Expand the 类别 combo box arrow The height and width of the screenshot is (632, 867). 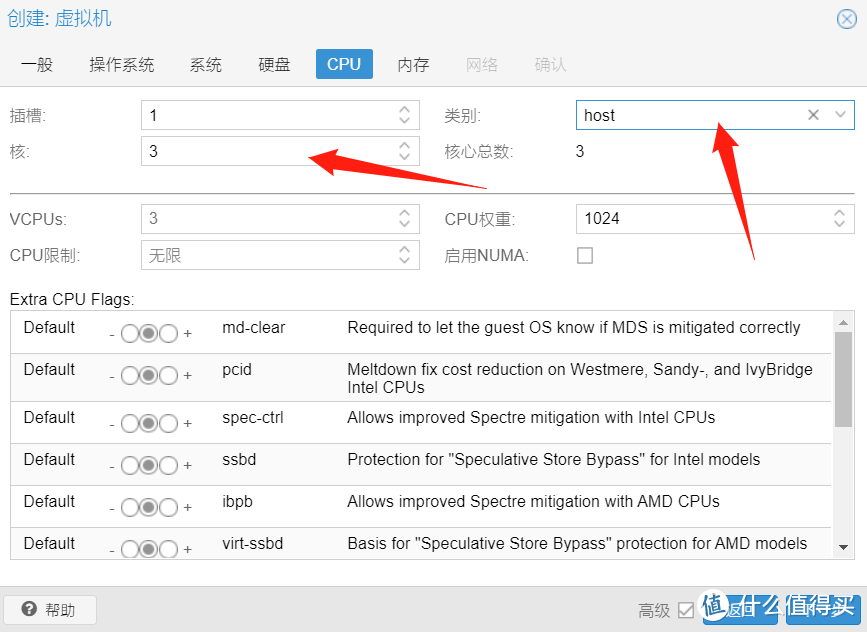838,114
